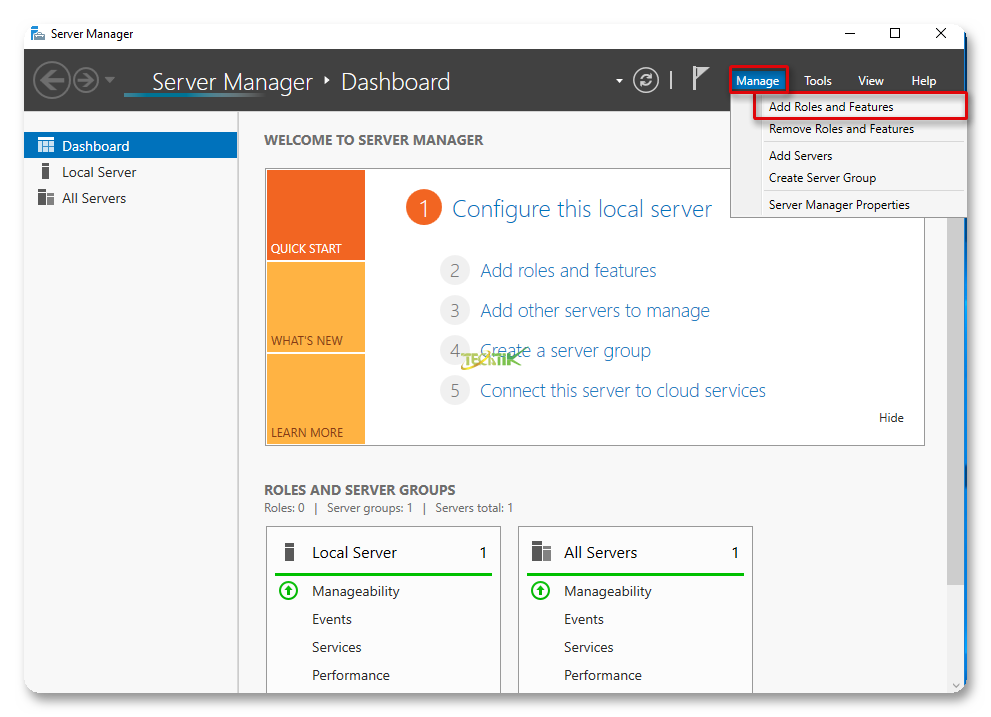Click the forward navigation arrow icon
The height and width of the screenshot is (717, 991).
(86, 80)
